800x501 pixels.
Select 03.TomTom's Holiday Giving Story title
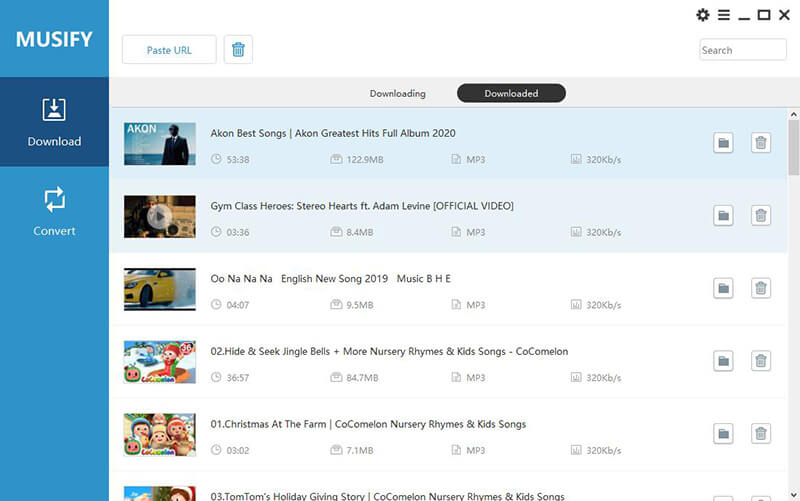tap(387, 496)
